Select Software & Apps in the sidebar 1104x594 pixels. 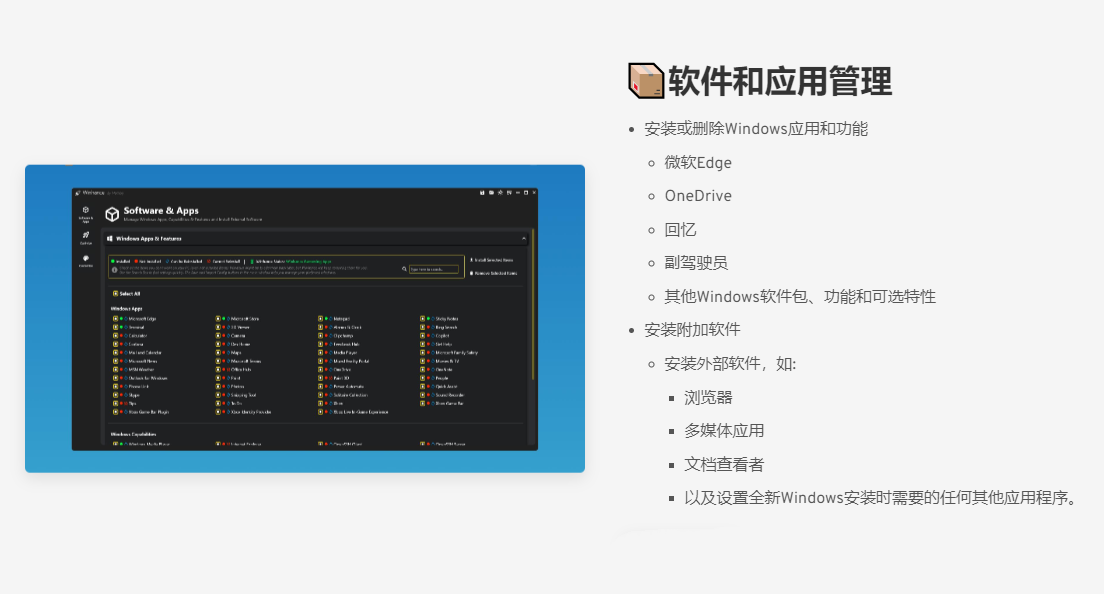[x=85, y=210]
